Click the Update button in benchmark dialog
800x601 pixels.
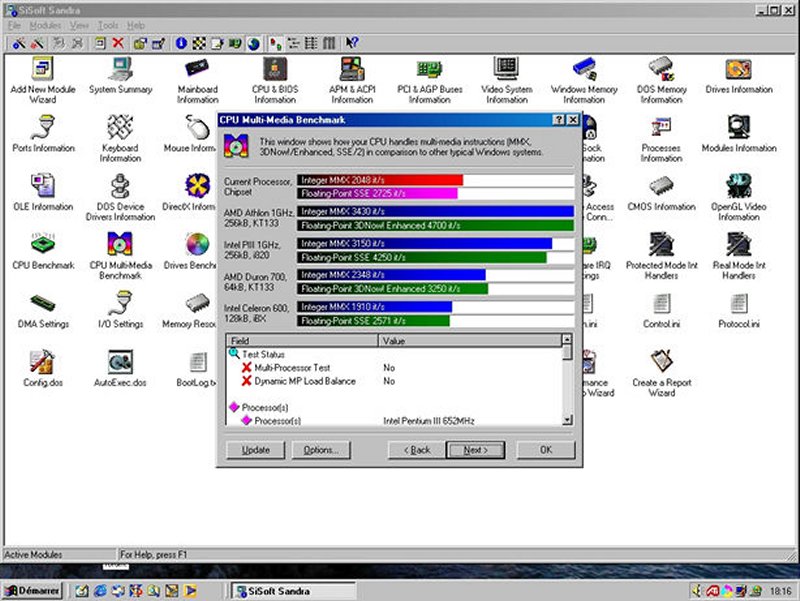256,450
